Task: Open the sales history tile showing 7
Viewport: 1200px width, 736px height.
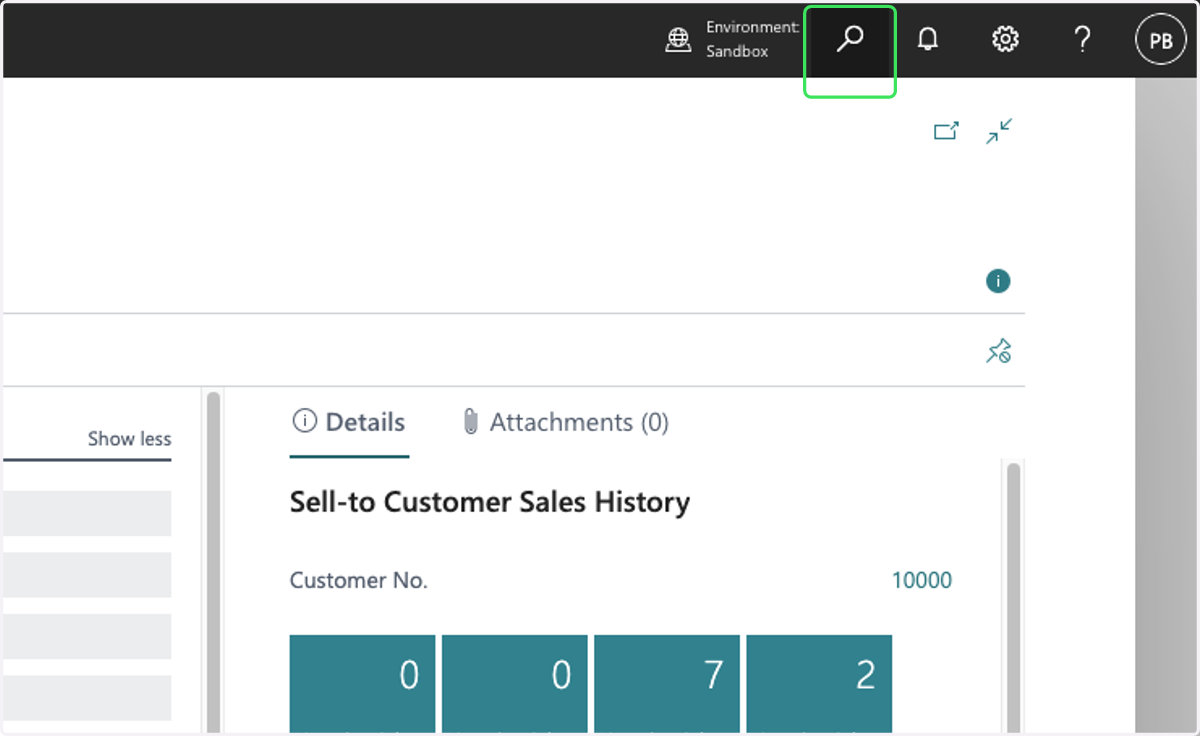Action: click(667, 684)
